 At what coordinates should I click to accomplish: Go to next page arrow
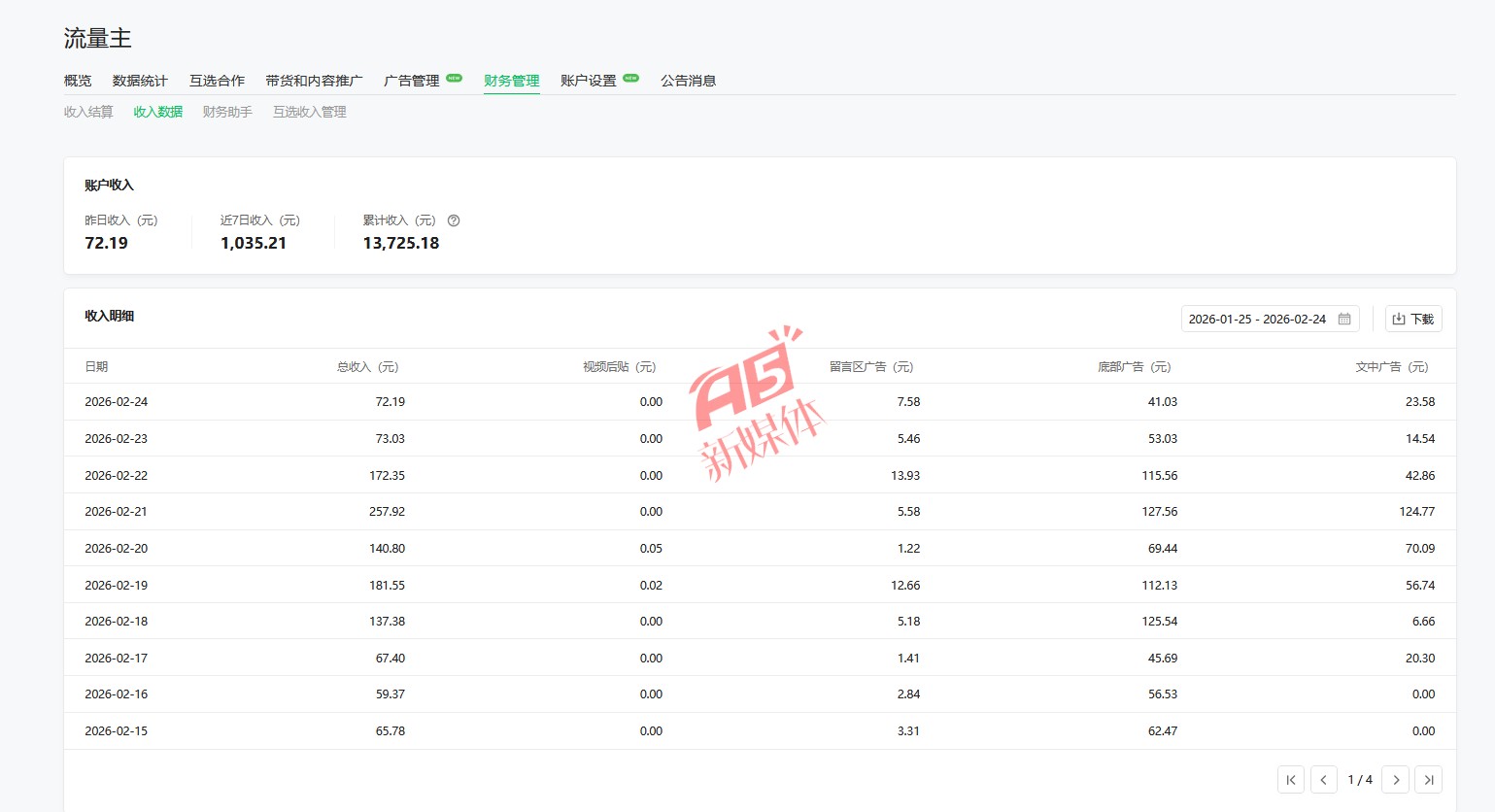1396,780
